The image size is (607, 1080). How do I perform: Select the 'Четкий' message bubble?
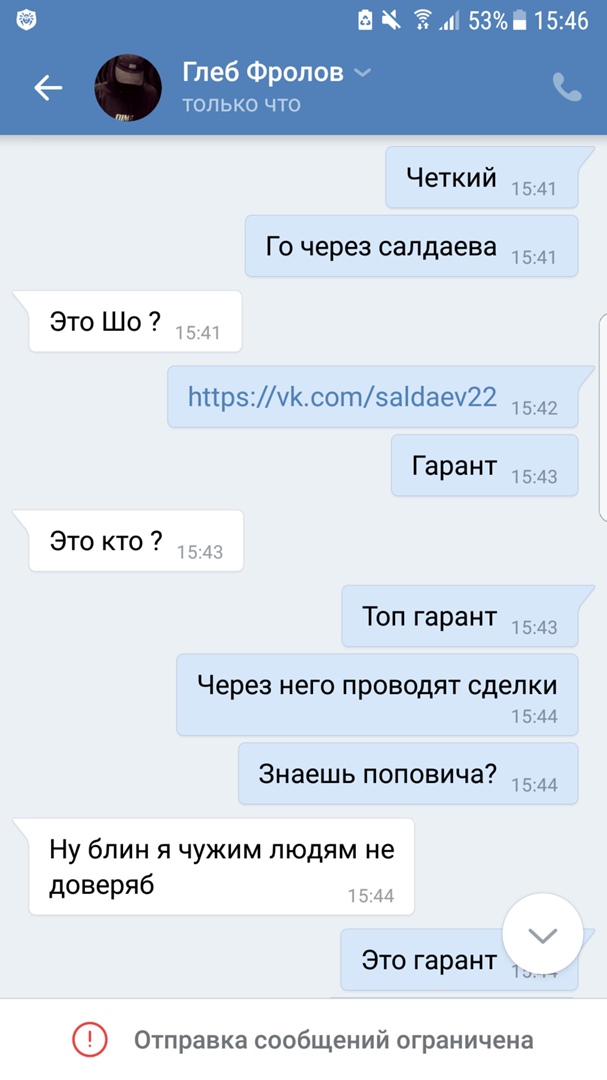coord(482,177)
